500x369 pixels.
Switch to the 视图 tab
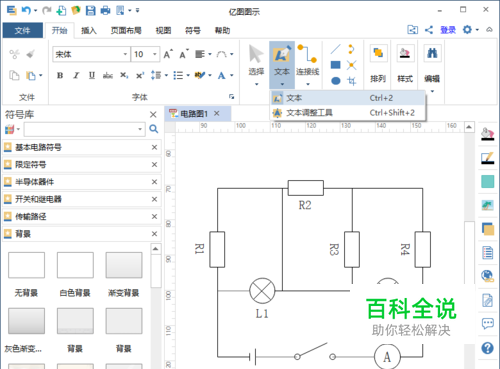pos(163,31)
